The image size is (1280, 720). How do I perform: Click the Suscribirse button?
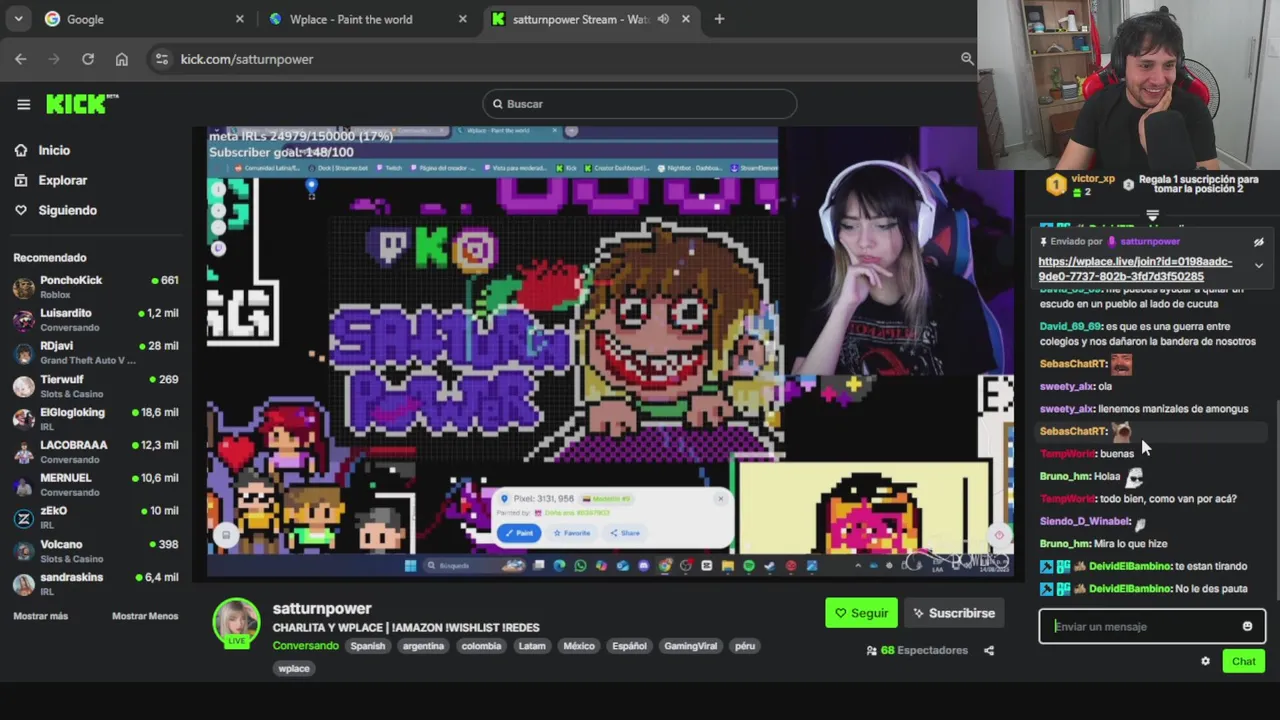pos(953,613)
